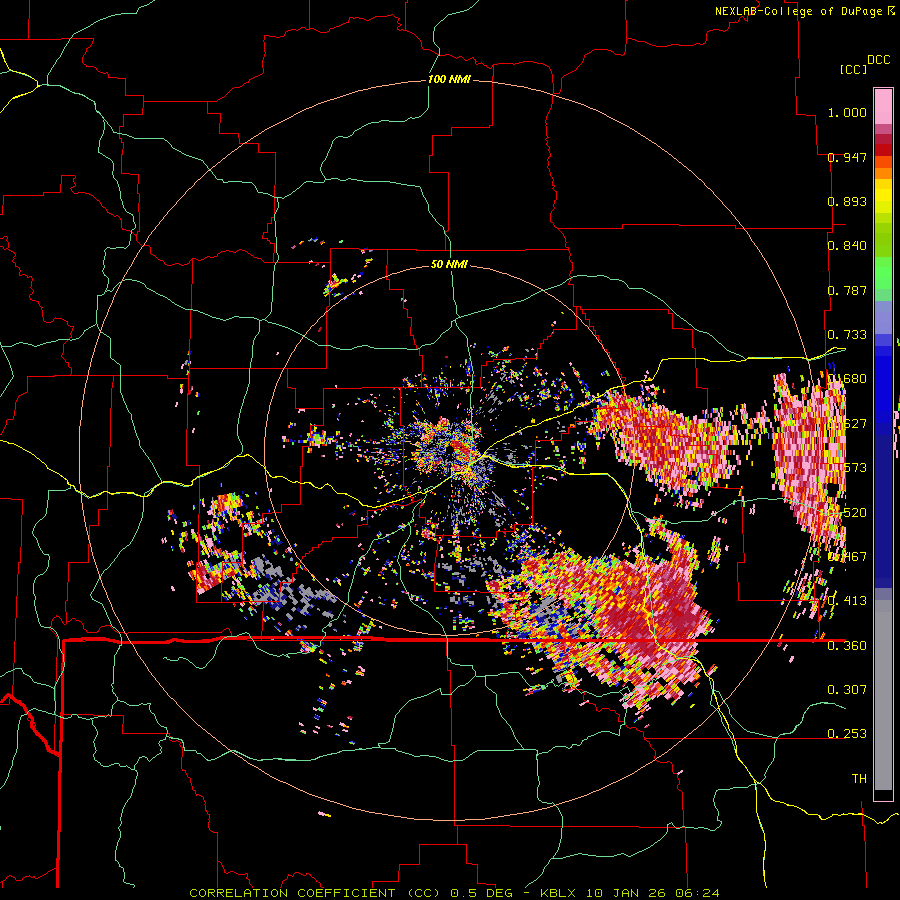Click the 0.5 DEG elevation text in the caption

coord(481,893)
